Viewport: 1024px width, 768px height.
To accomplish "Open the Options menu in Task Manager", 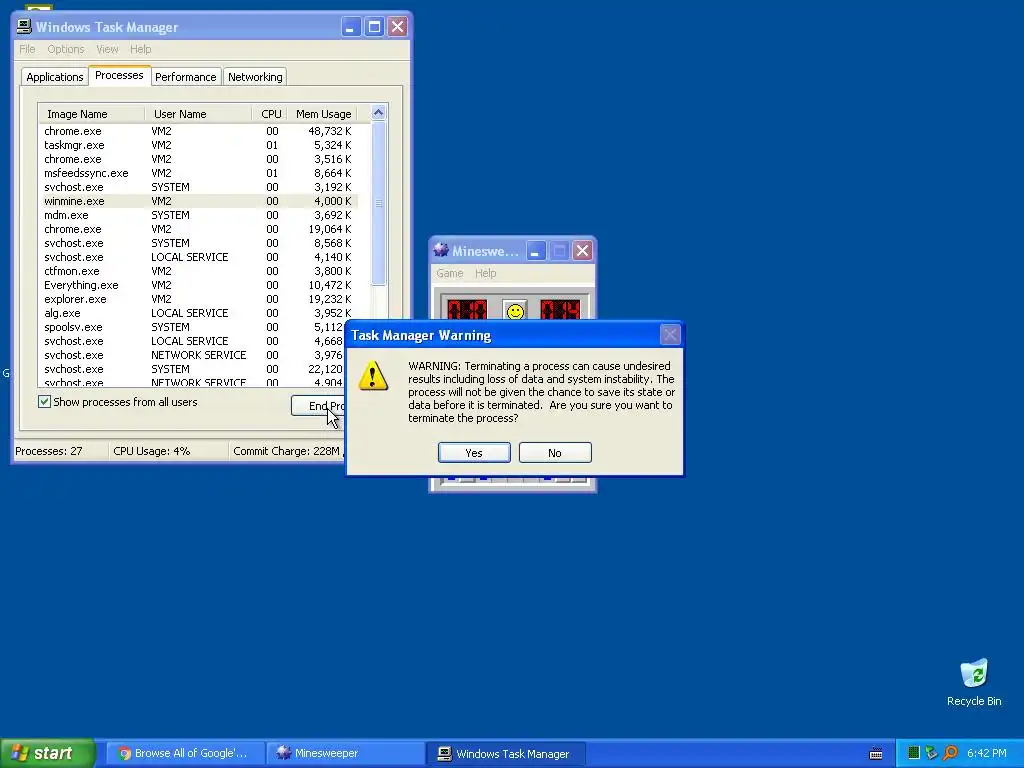I will (65, 49).
